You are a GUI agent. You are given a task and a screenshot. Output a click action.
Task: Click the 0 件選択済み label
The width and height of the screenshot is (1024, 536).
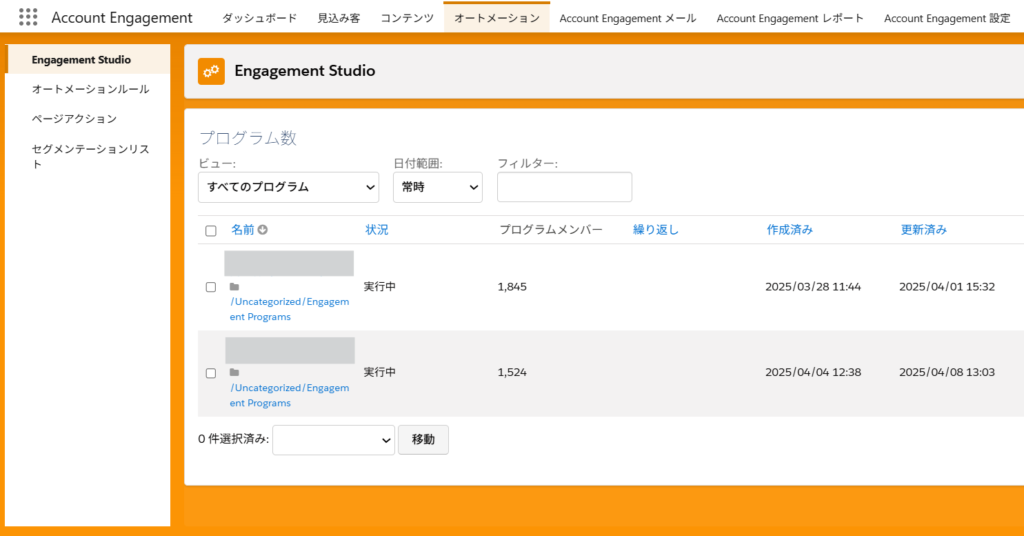tap(233, 439)
